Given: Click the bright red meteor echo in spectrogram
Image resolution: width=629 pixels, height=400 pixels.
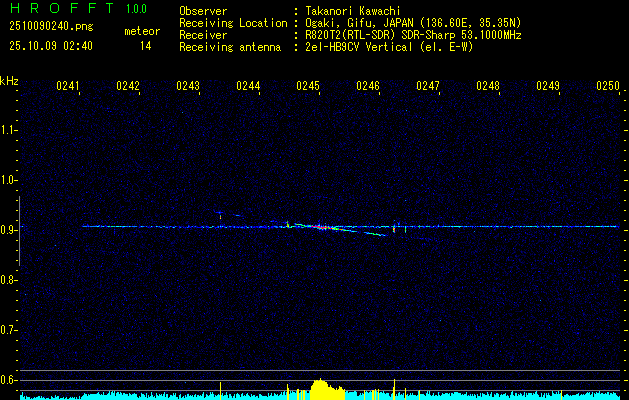Looking at the screenshot, I should [x=318, y=227].
